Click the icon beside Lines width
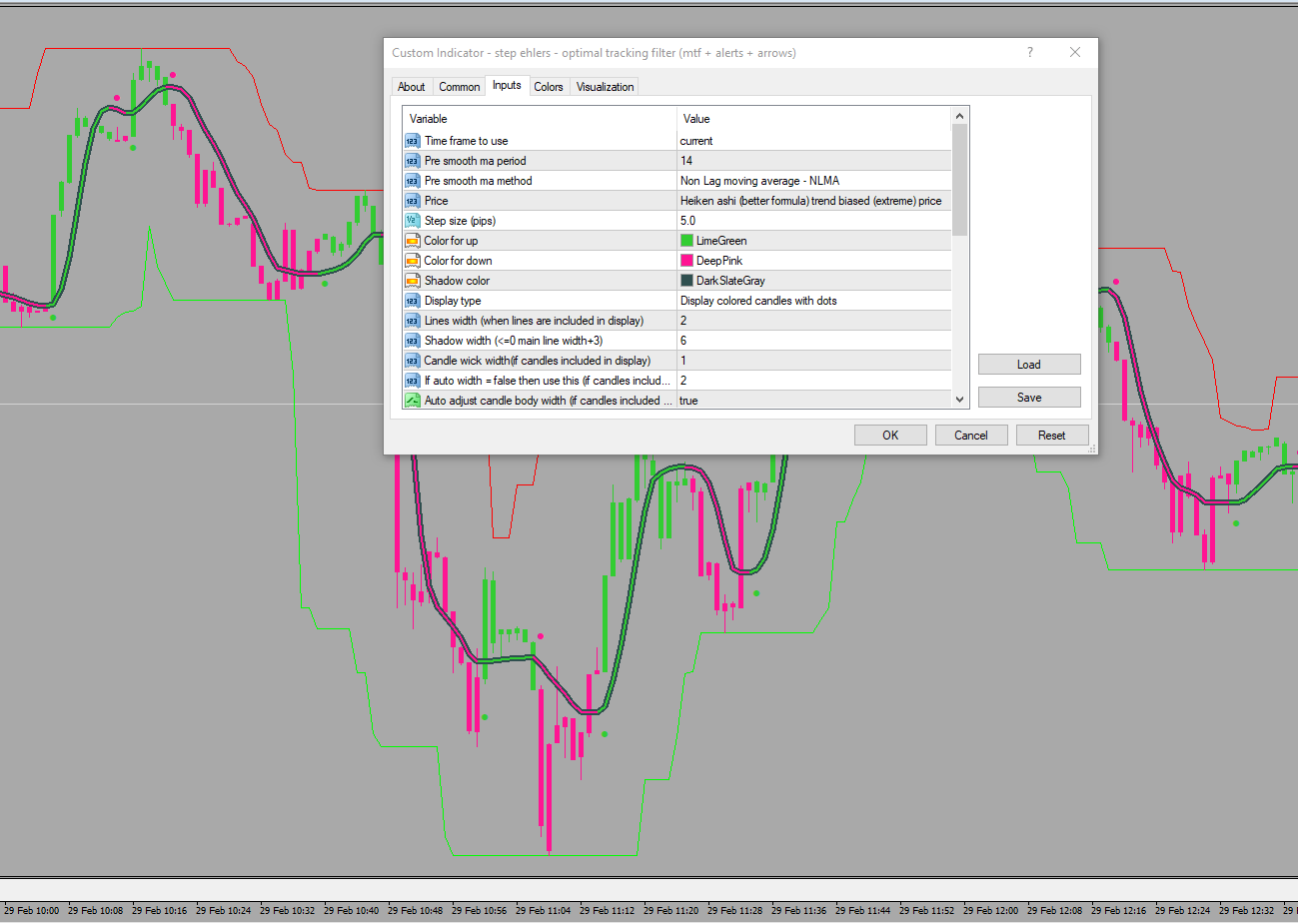Screen dimensions: 1298x924 412,321
